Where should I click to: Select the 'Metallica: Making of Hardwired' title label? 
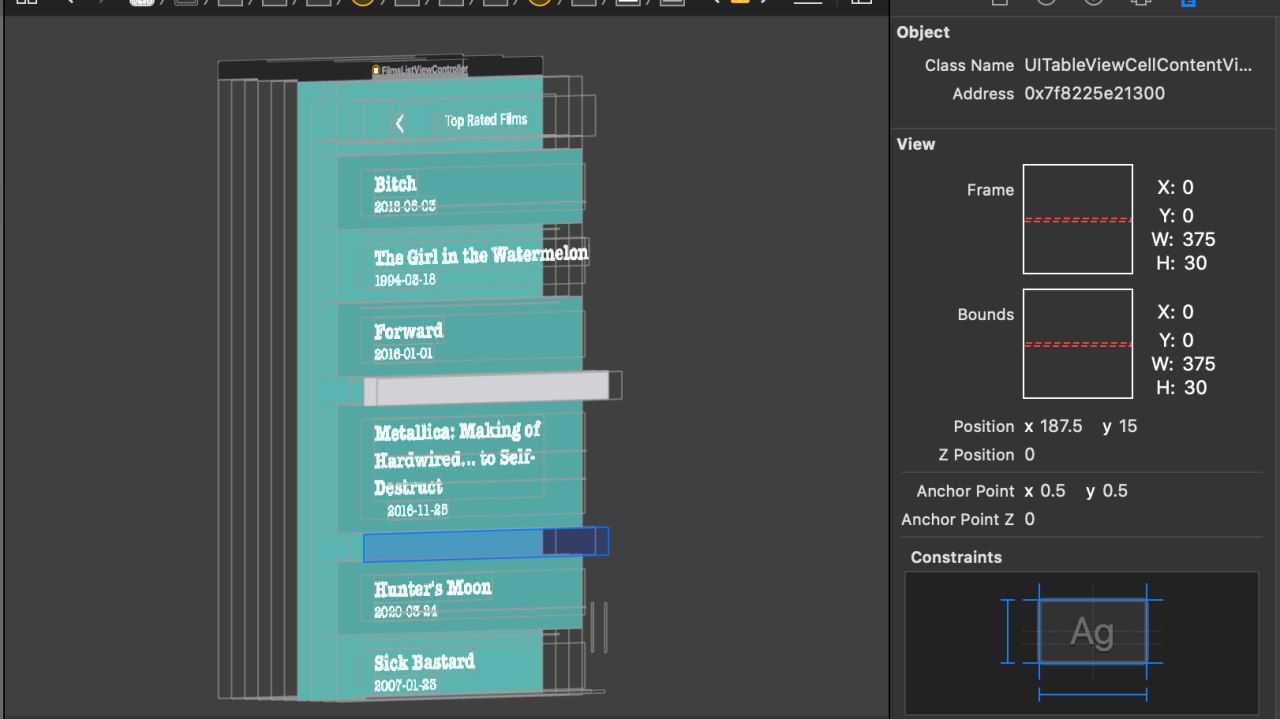(457, 459)
